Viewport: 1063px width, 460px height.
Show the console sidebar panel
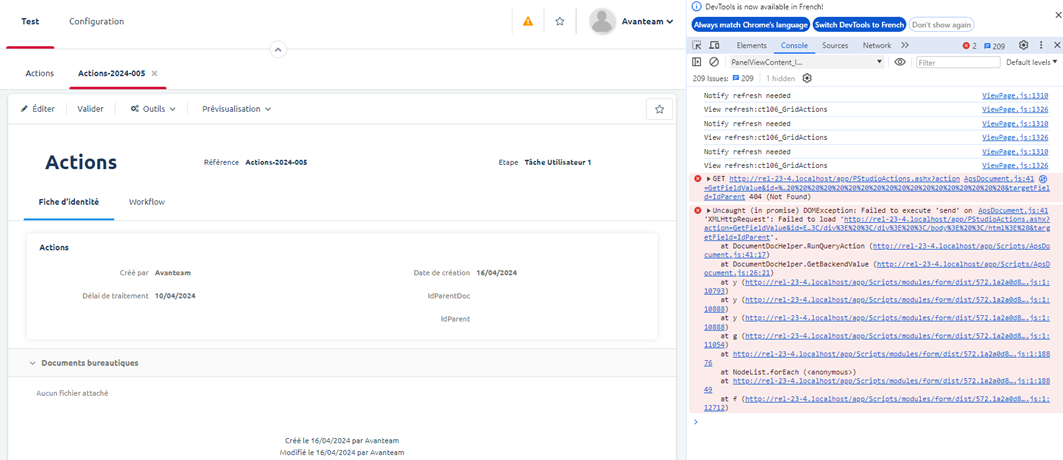(x=697, y=62)
